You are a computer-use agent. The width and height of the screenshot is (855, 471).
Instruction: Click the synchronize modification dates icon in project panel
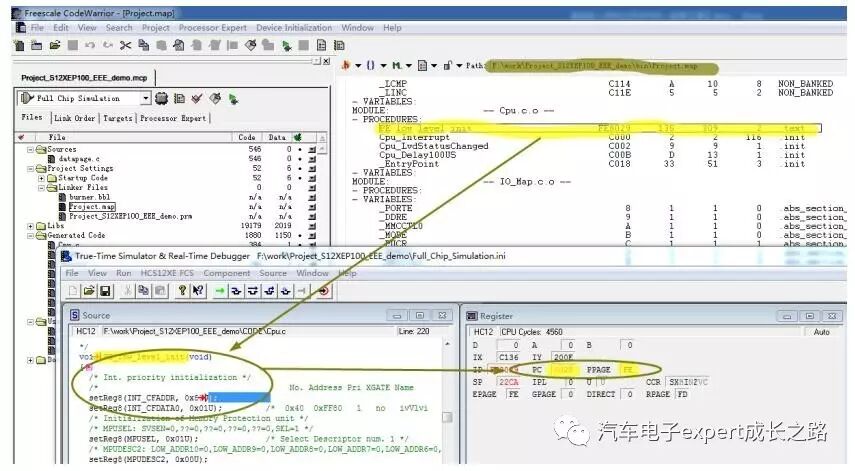[x=179, y=98]
